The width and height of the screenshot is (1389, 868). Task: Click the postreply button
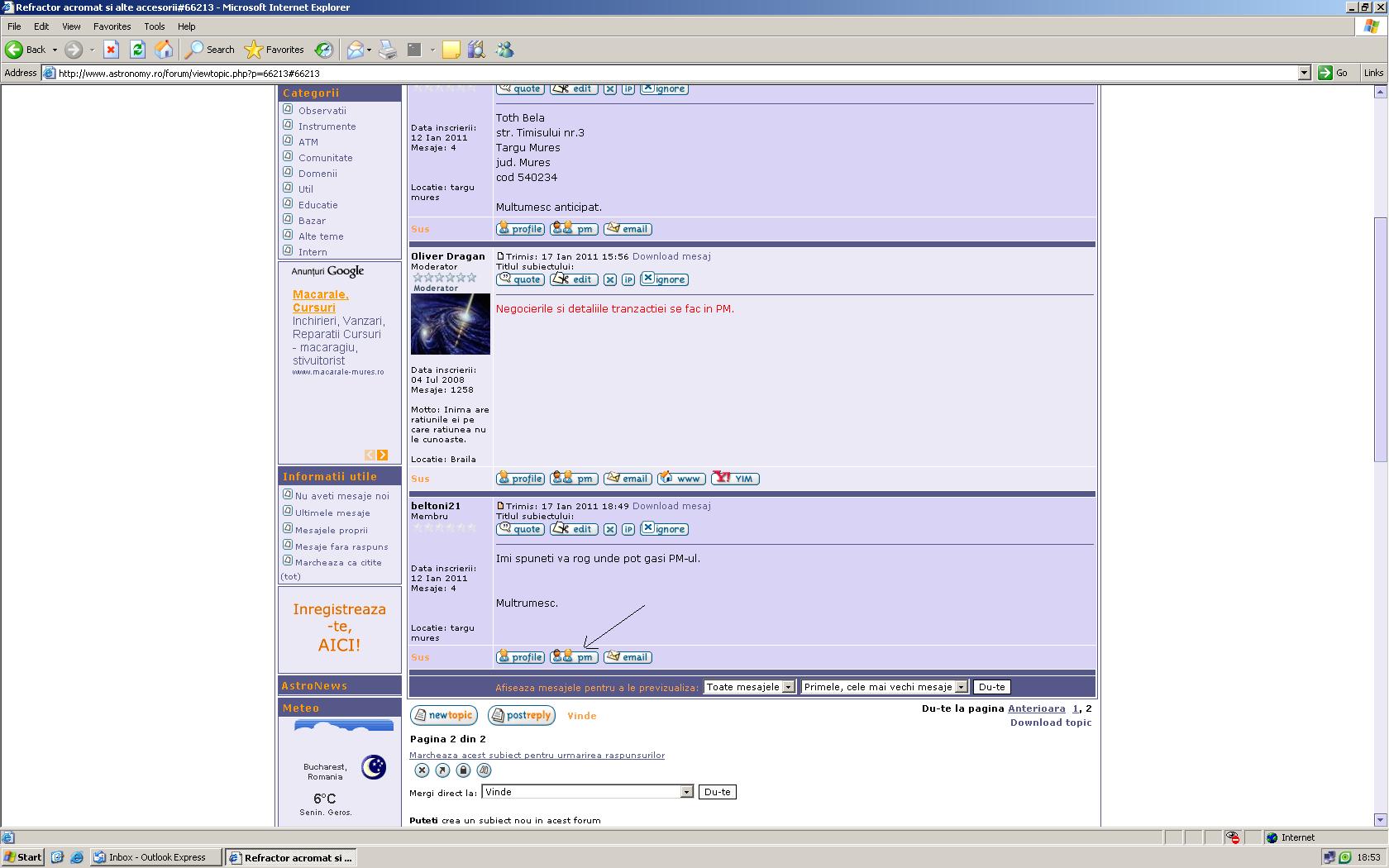coord(521,716)
